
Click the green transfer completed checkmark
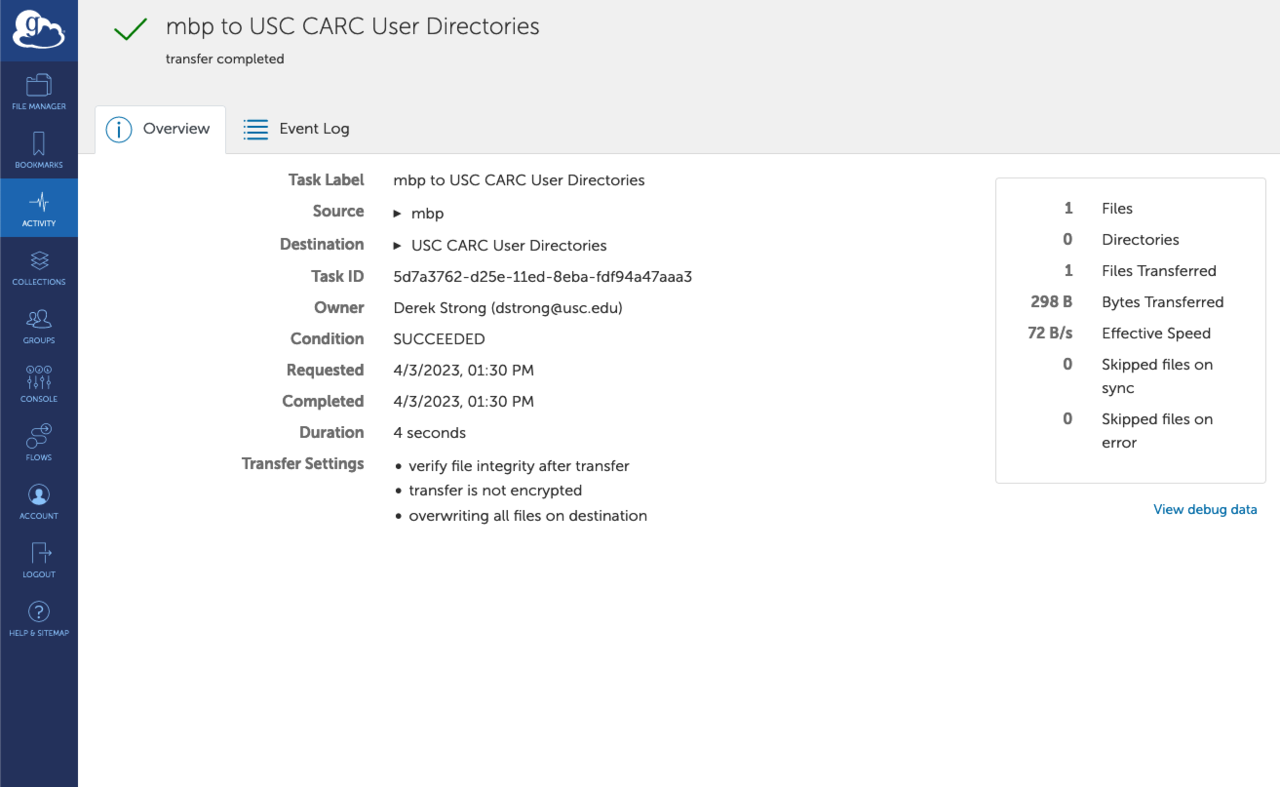(x=131, y=30)
